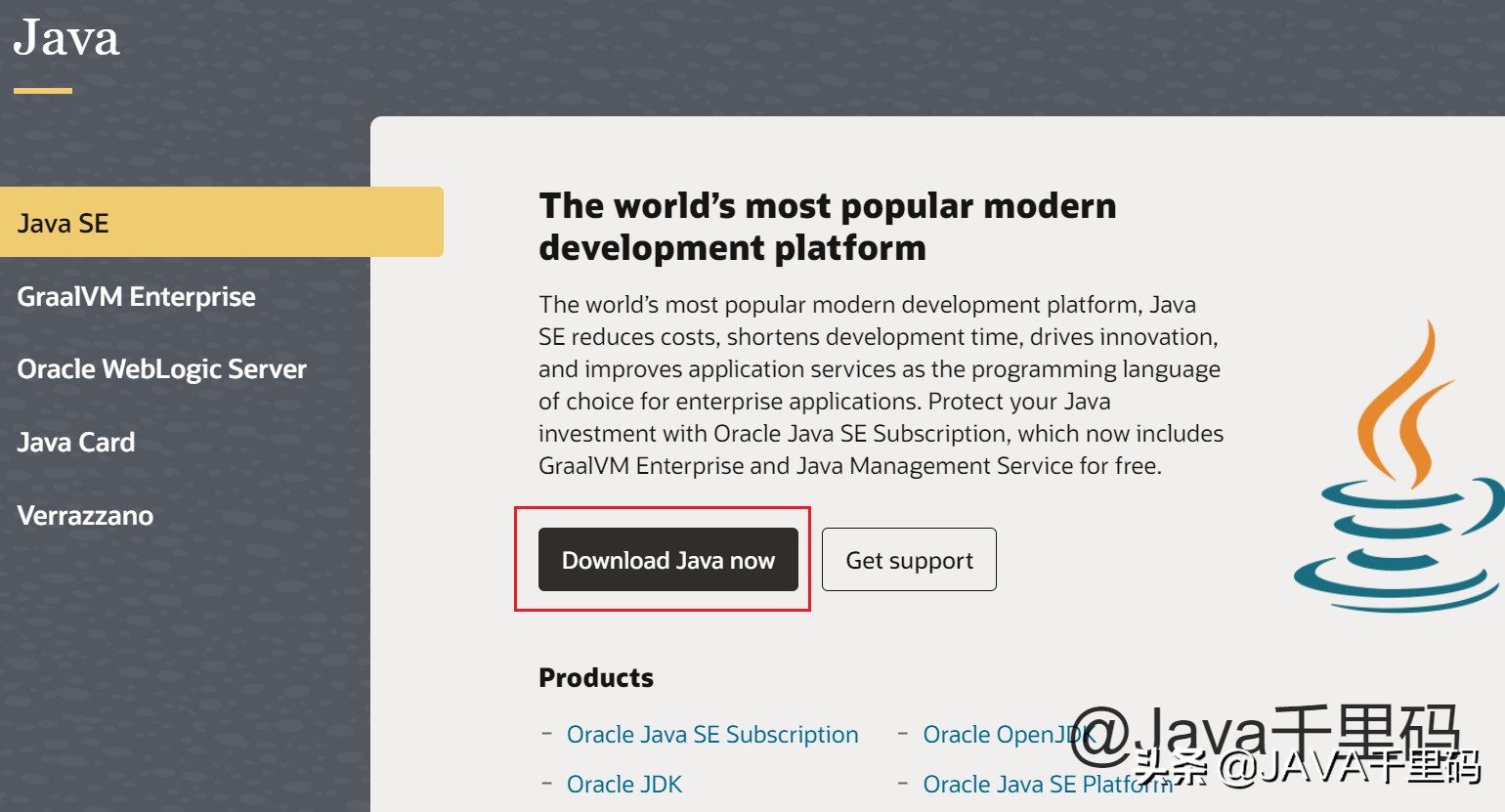Viewport: 1505px width, 812px height.
Task: Open the Oracle WebLogic Server sidebar item
Action: (162, 369)
